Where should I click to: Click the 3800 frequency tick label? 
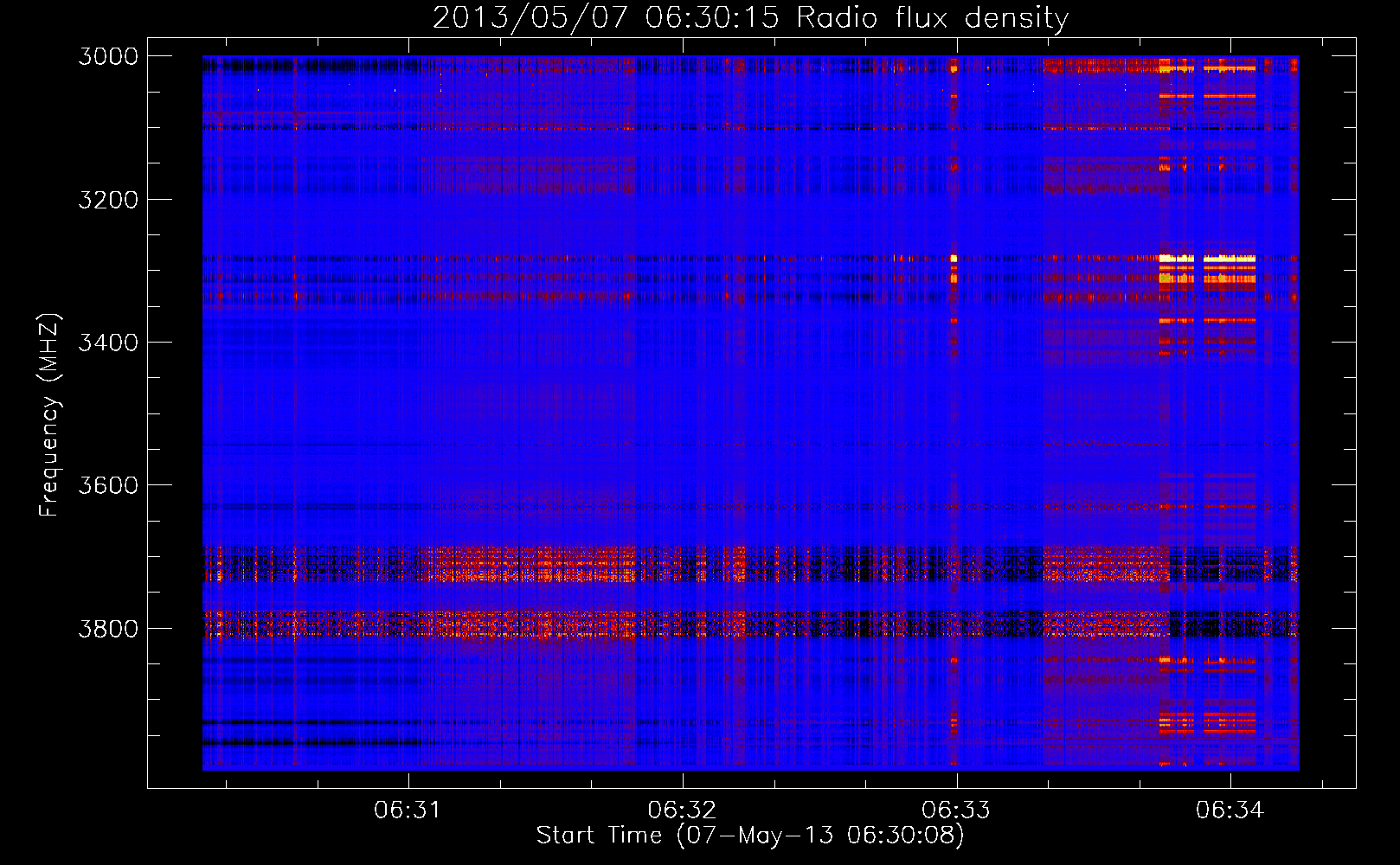pos(108,628)
